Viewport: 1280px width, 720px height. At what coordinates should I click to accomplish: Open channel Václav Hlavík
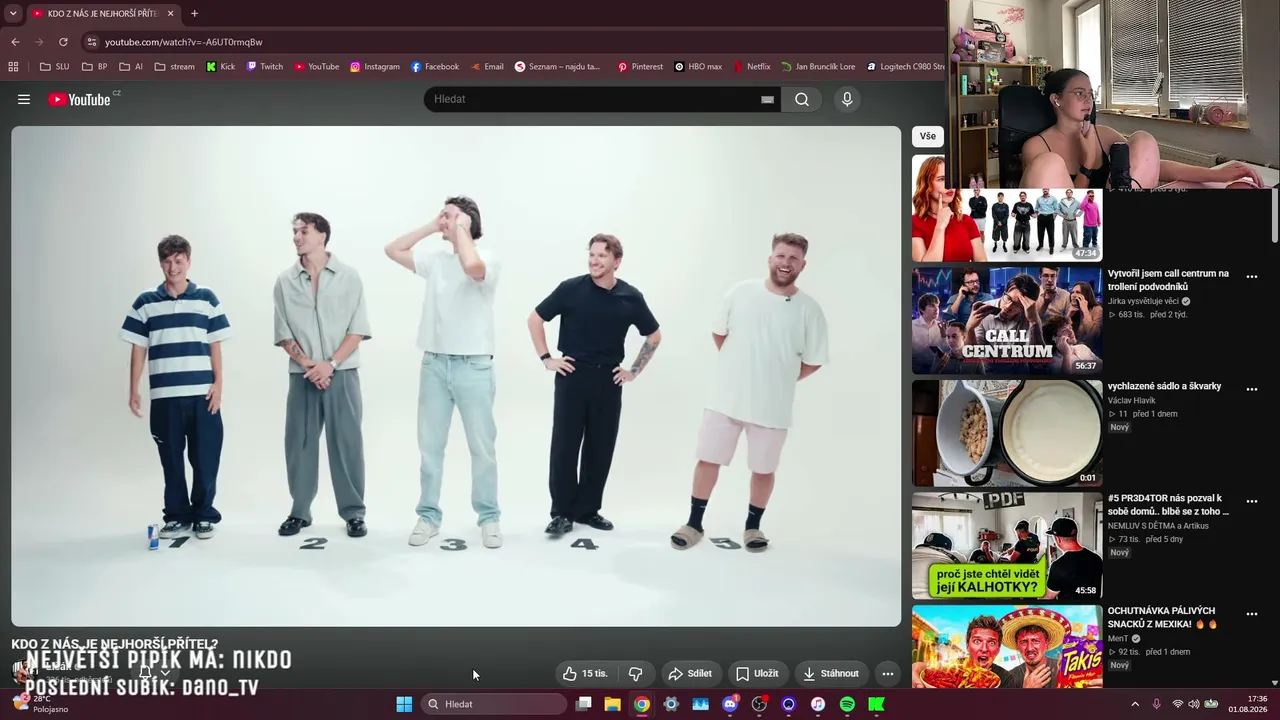coord(1131,400)
